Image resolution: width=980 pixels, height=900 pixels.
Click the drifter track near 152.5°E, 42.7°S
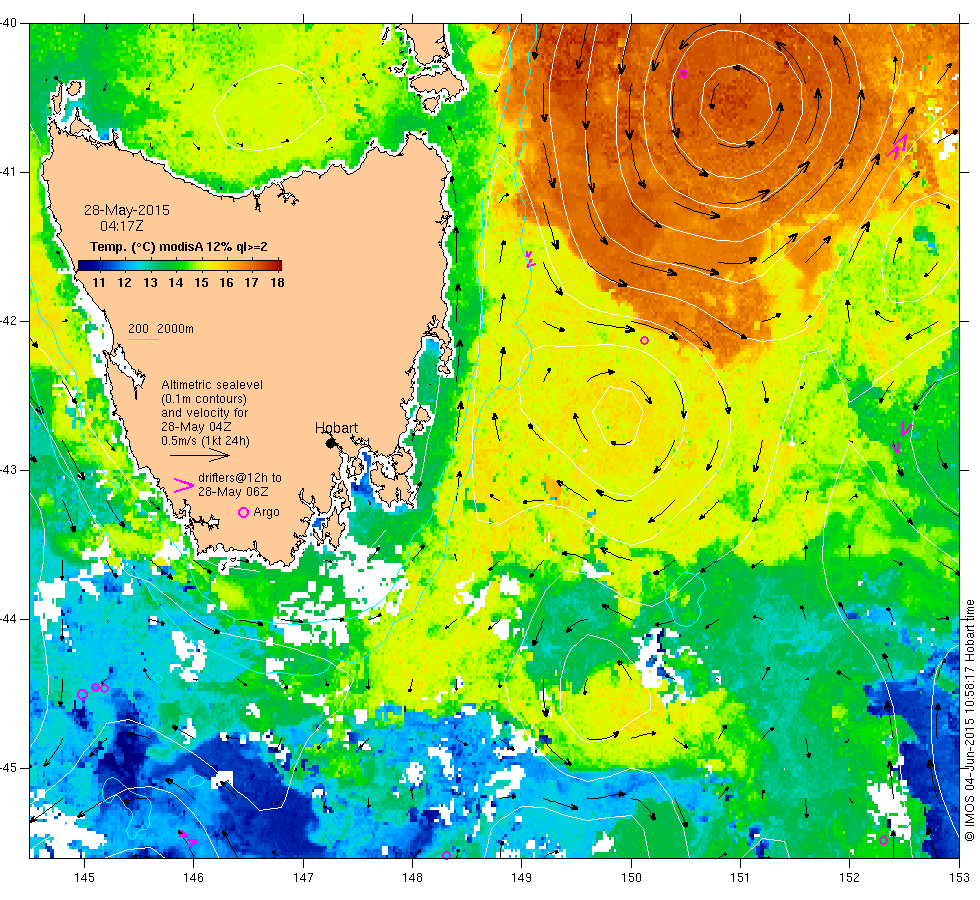pos(901,436)
